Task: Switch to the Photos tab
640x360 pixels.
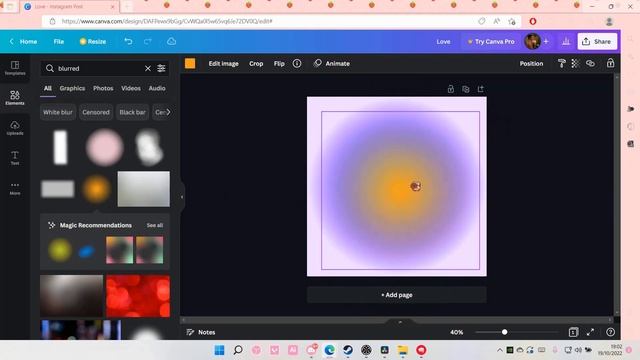Action: (103, 88)
